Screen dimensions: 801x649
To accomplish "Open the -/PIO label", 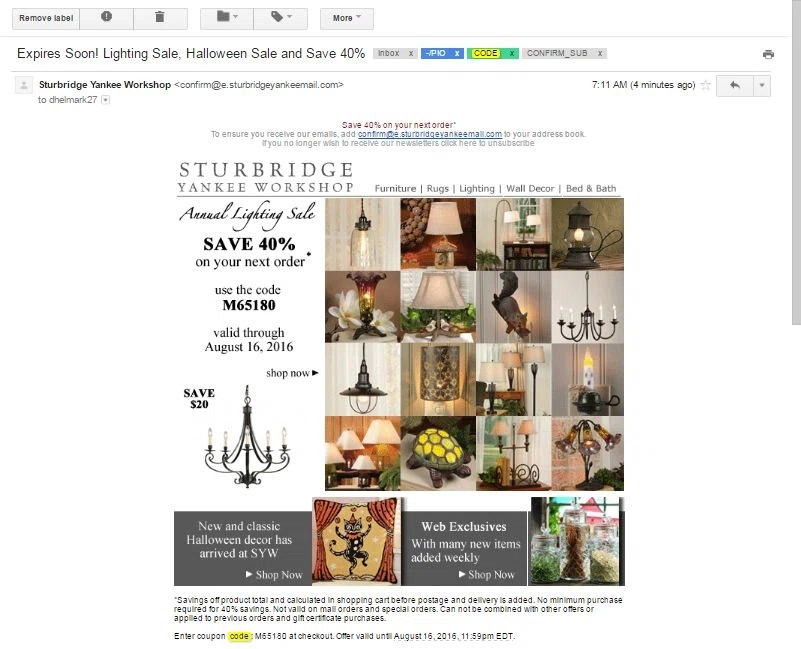I will (x=436, y=53).
